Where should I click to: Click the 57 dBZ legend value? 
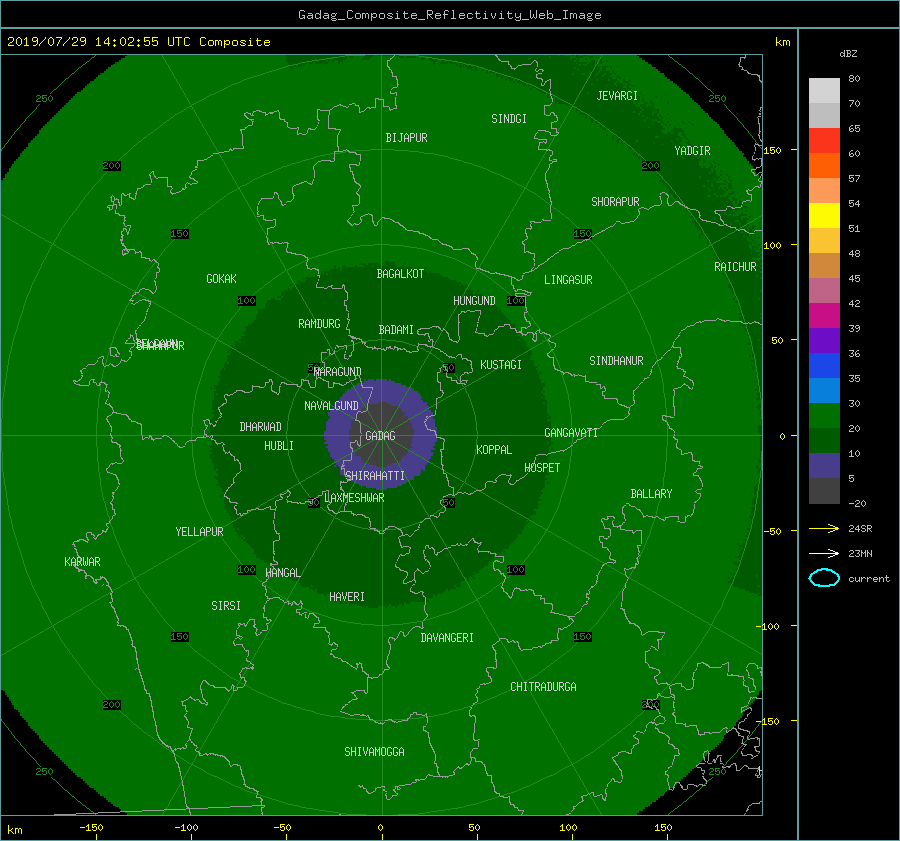point(854,179)
